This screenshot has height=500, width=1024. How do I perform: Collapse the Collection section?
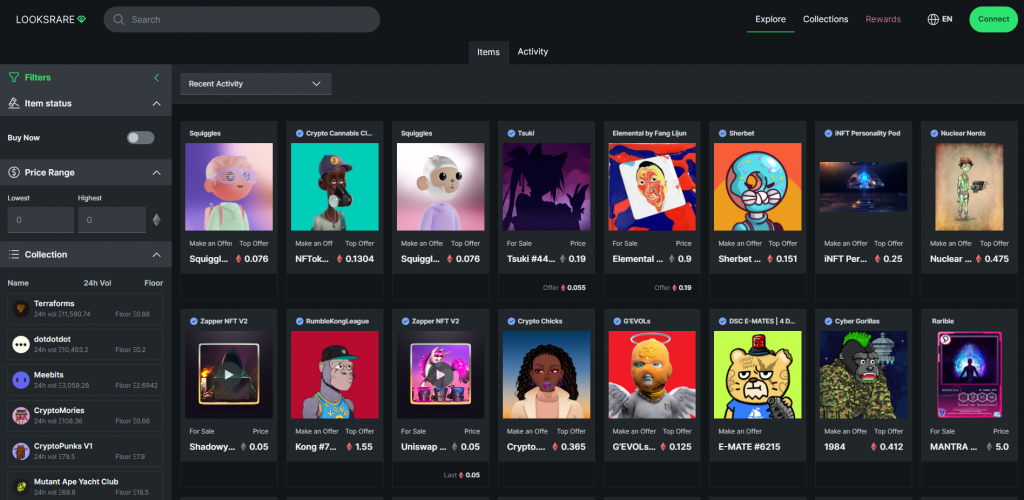[157, 255]
